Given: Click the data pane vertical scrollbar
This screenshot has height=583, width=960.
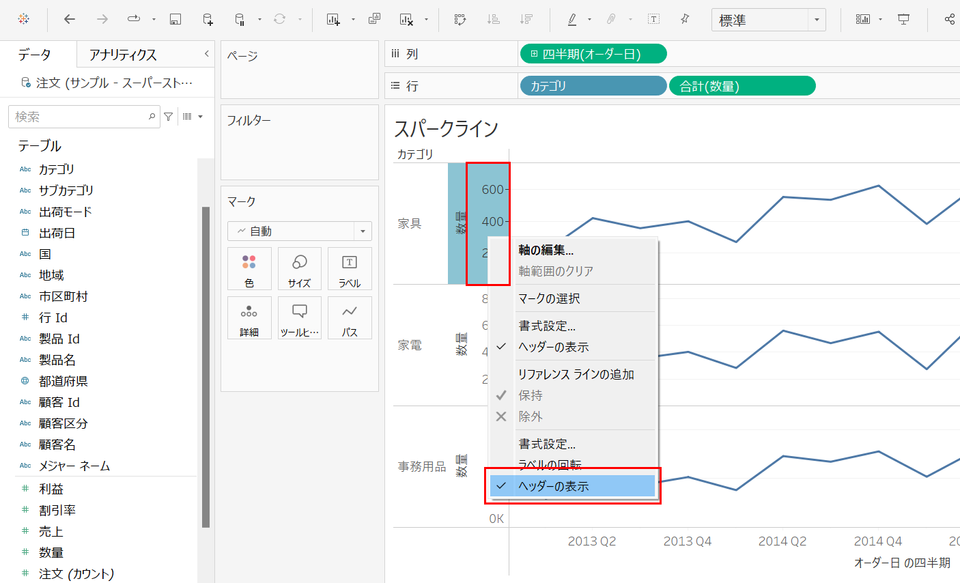Looking at the screenshot, I should click(x=206, y=367).
